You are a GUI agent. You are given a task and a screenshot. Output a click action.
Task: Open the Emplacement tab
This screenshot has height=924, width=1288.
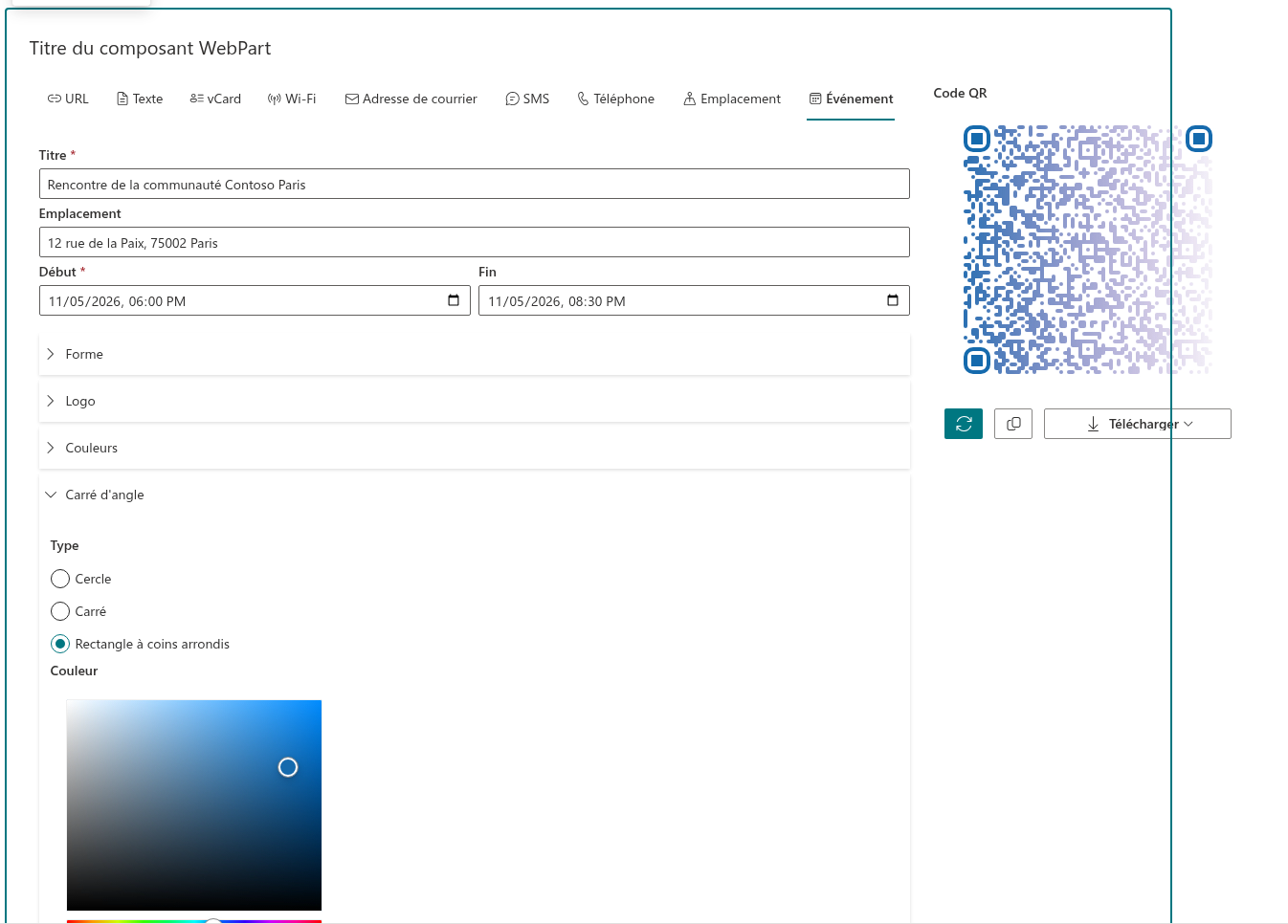point(732,99)
